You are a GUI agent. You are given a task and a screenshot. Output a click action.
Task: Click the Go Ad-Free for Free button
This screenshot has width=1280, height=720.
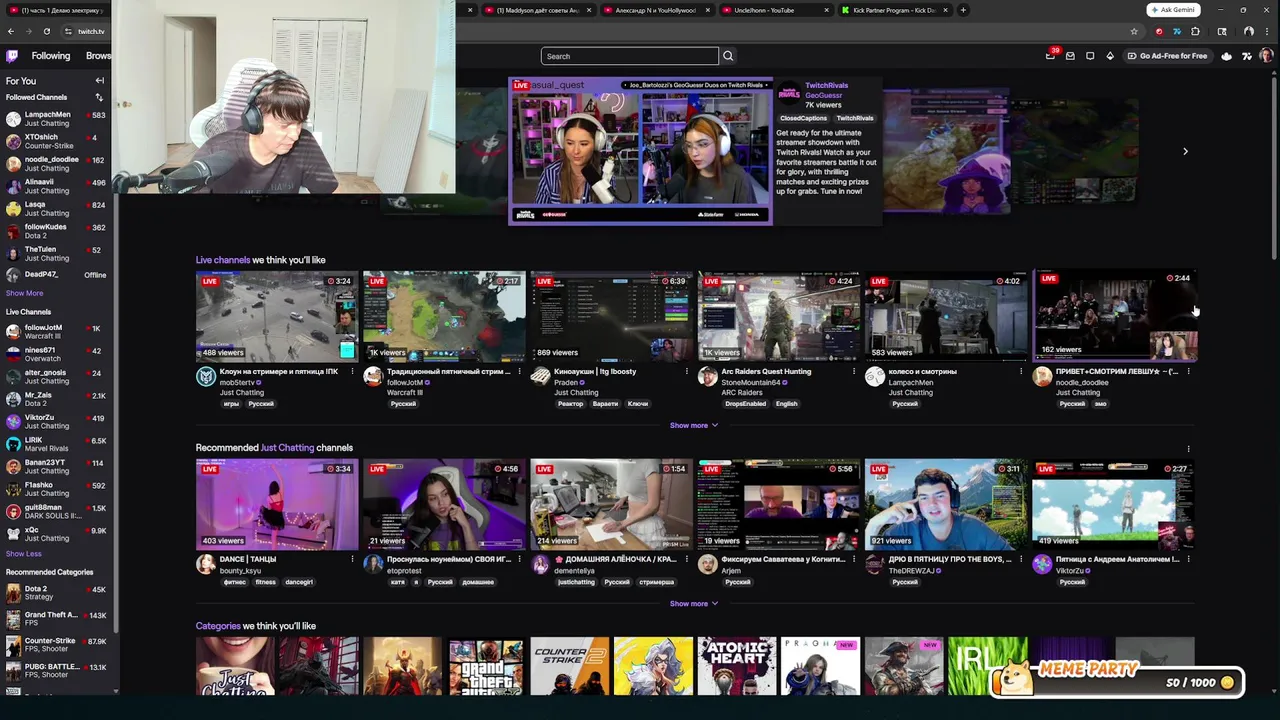pyautogui.click(x=1167, y=56)
